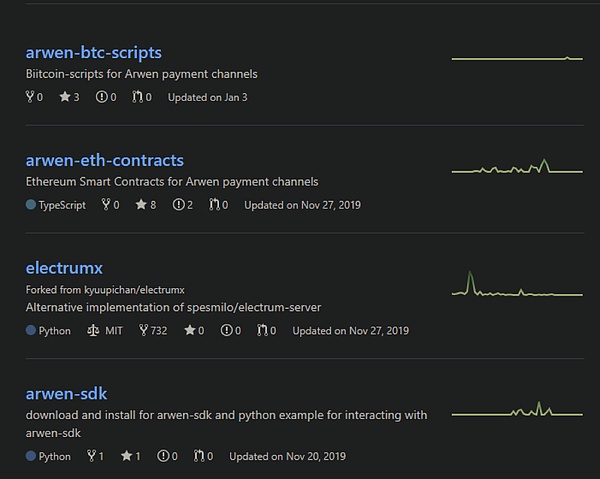The width and height of the screenshot is (600, 479).
Task: Click pull requests icon of arwen-sdk
Action: (198, 456)
